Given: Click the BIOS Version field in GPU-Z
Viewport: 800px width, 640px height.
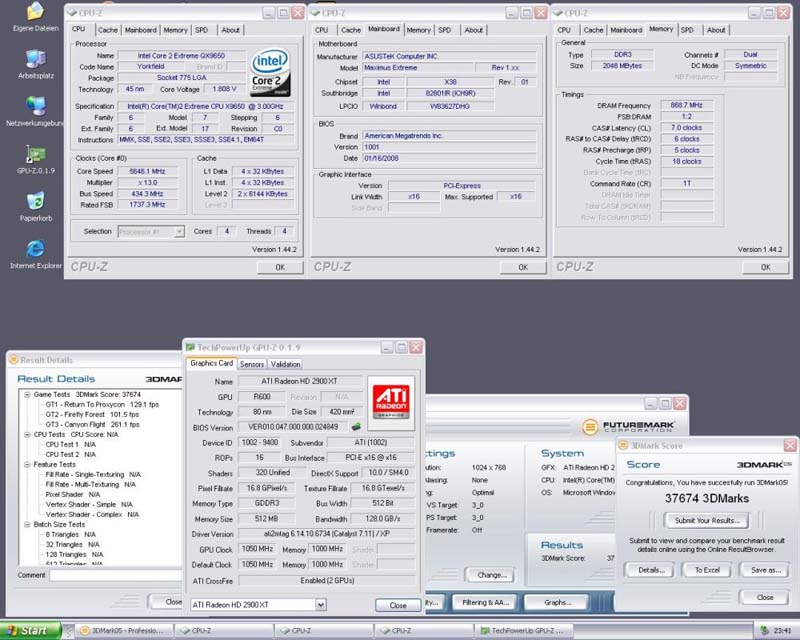Looking at the screenshot, I should pos(293,427).
